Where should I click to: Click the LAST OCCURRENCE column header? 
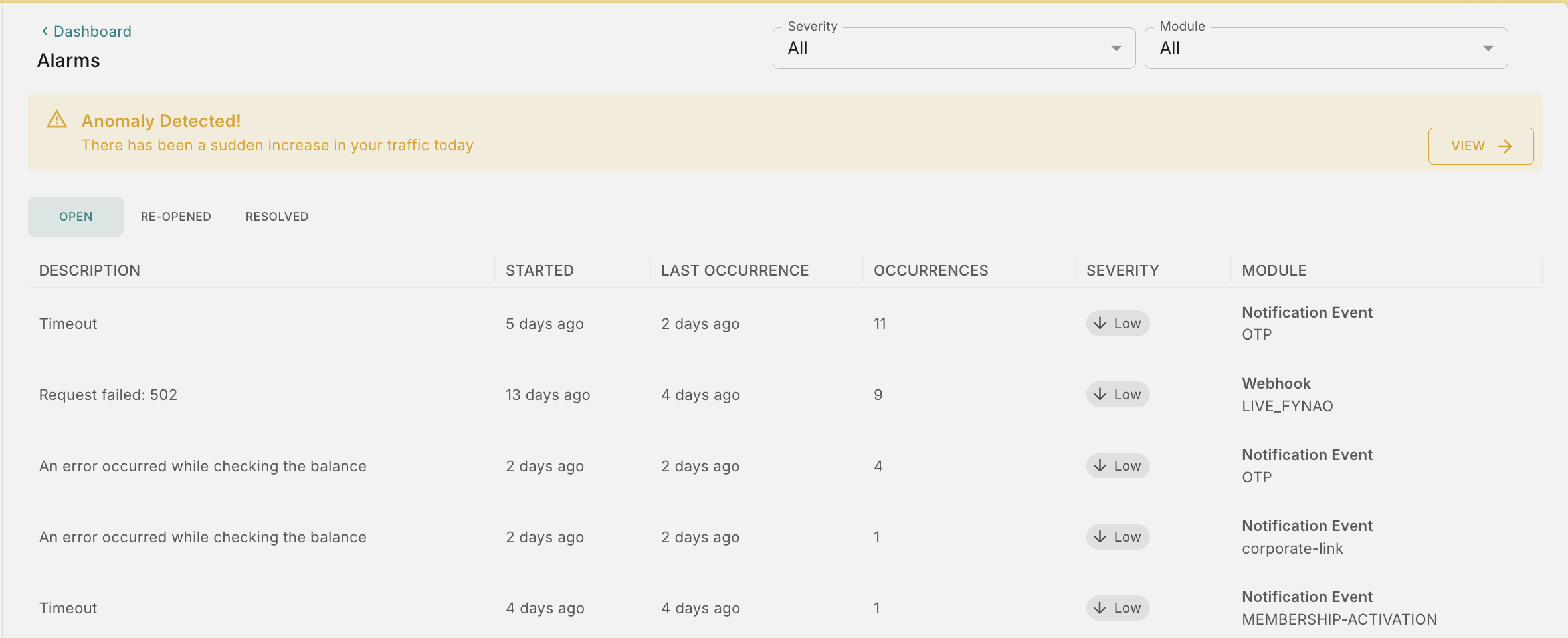(x=735, y=270)
